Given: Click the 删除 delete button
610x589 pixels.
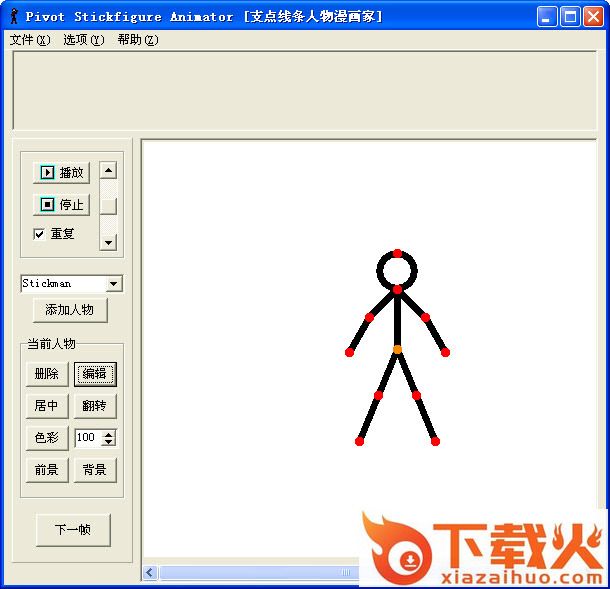Looking at the screenshot, I should (x=47, y=374).
